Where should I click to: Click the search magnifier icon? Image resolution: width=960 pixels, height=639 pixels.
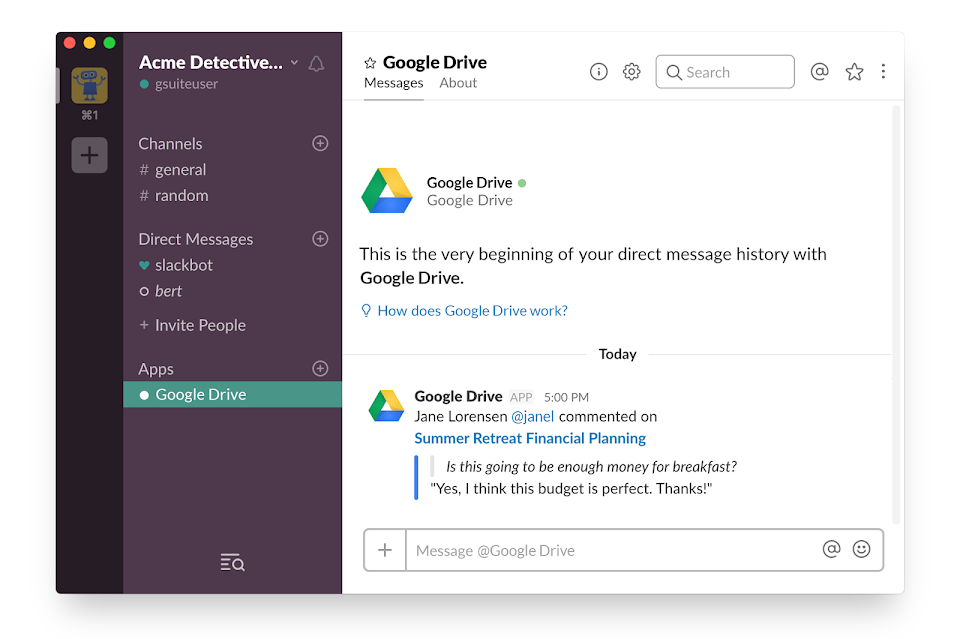(x=674, y=72)
